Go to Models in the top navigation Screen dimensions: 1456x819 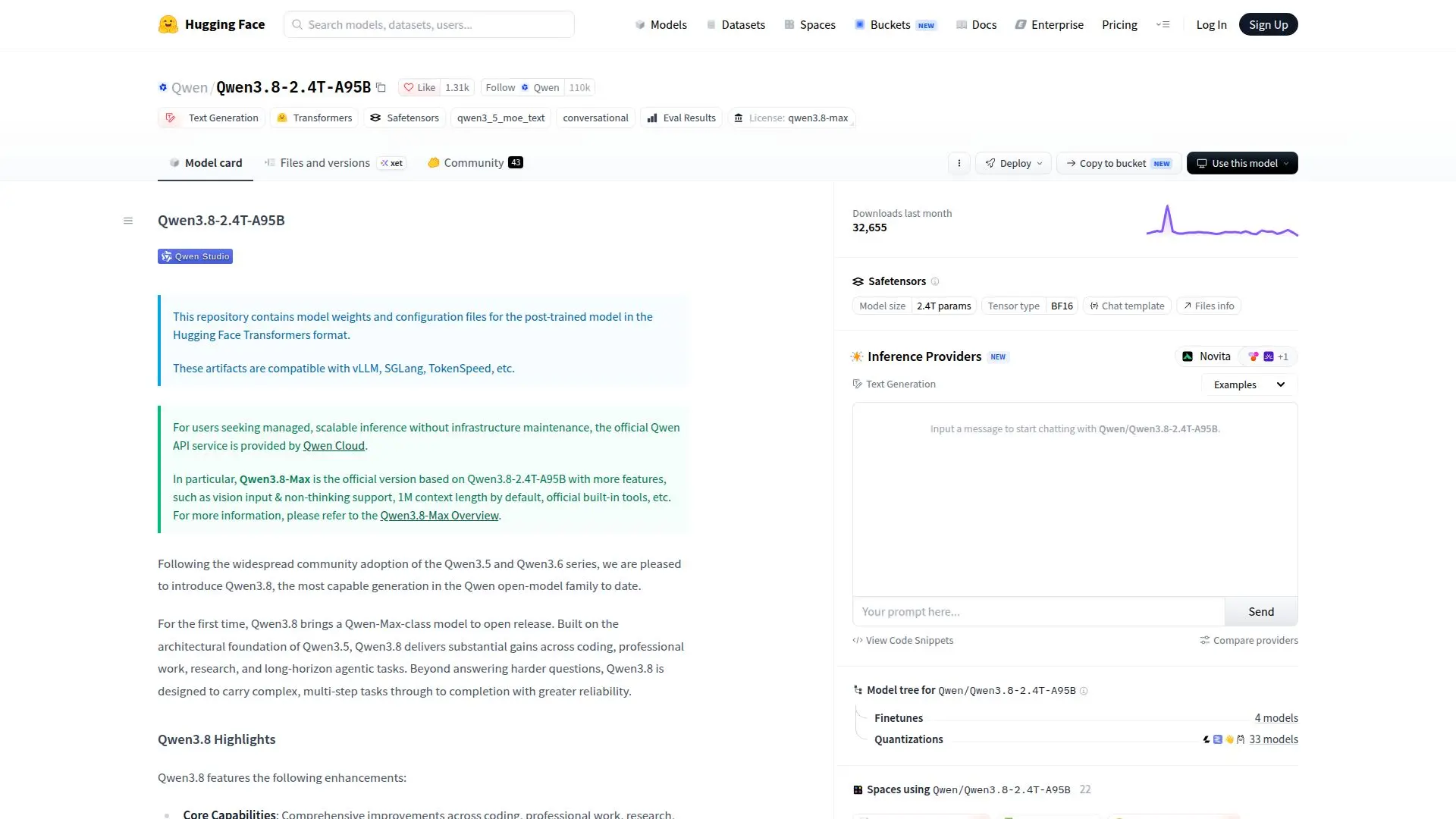coord(661,24)
